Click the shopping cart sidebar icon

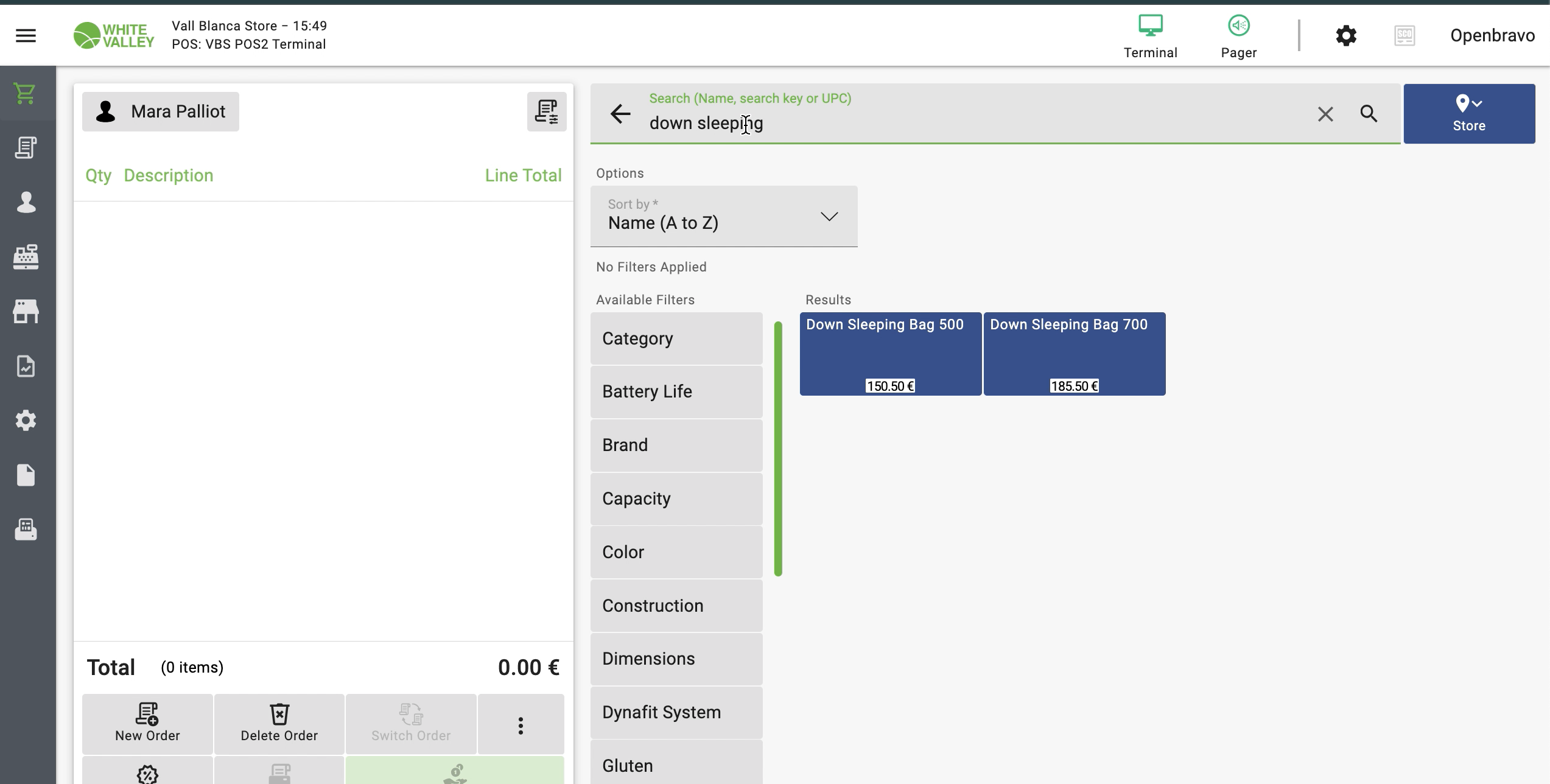point(26,94)
